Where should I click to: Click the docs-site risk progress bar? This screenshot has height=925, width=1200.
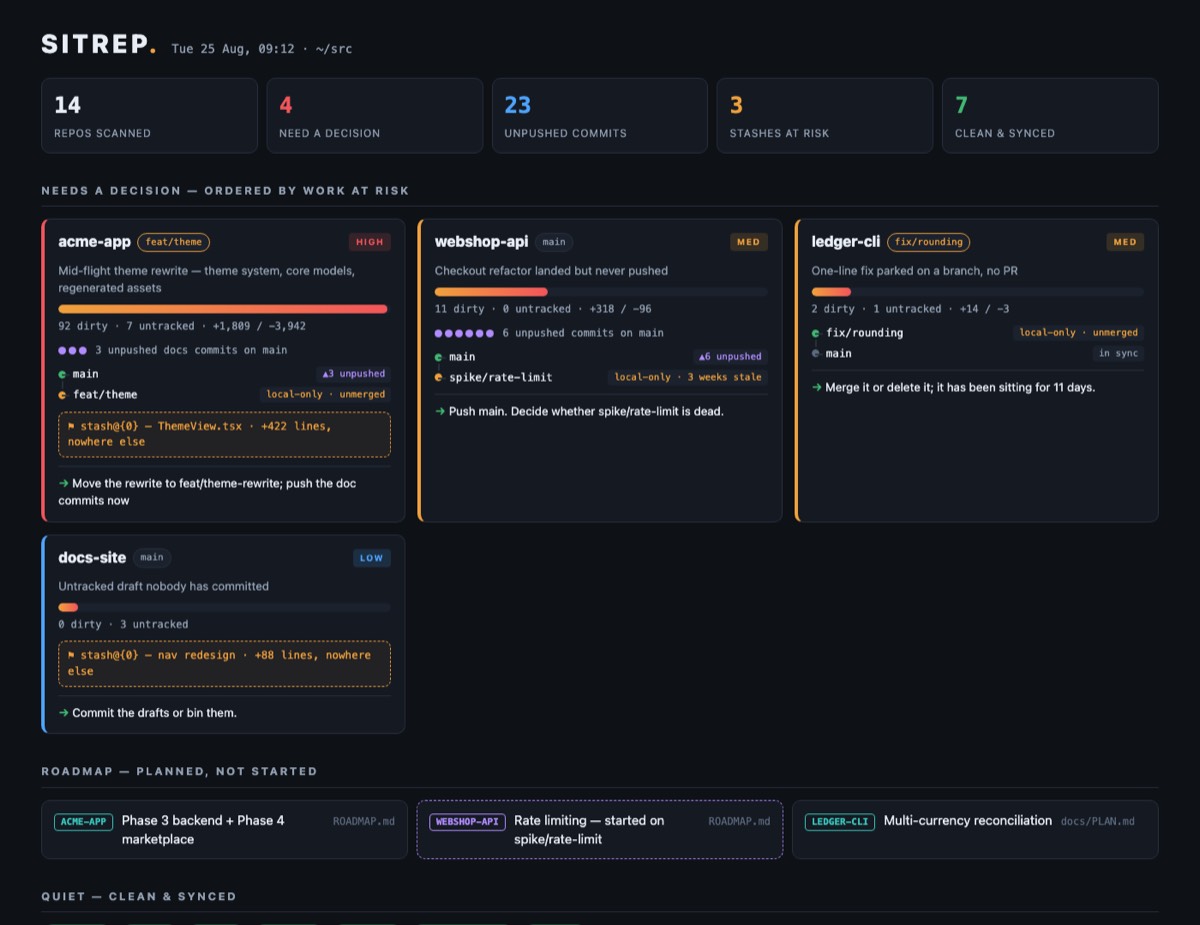coord(224,607)
